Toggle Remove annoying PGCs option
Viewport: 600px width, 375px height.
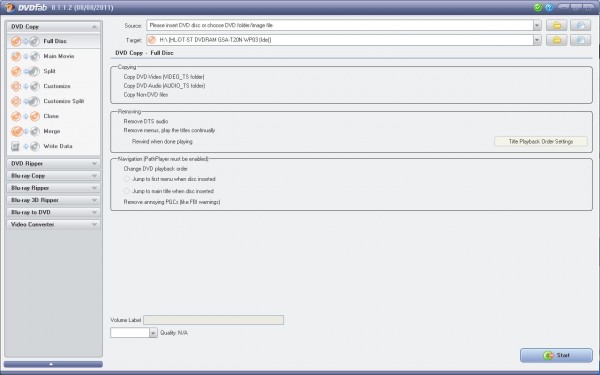click(172, 202)
